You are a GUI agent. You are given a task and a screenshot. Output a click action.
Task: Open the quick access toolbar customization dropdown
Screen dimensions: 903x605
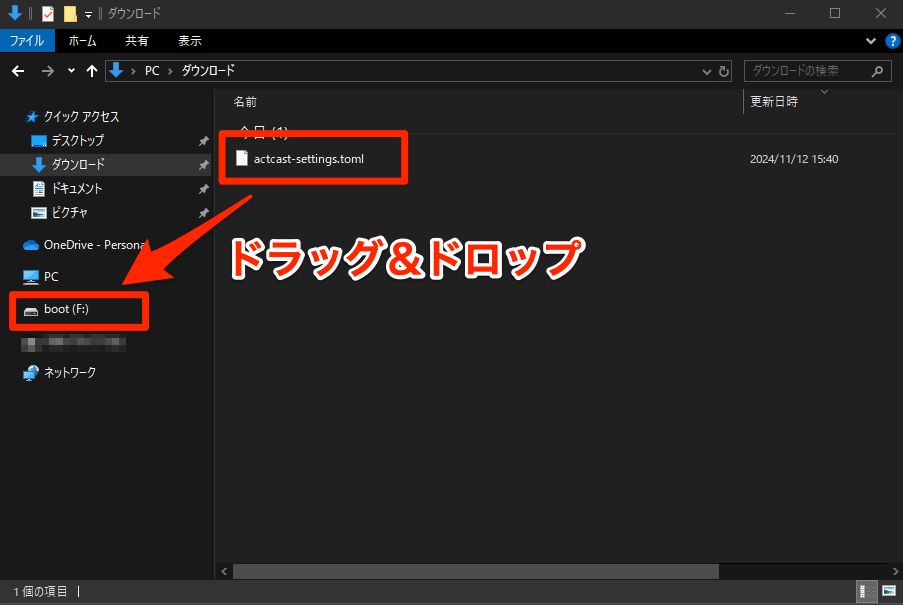(86, 13)
